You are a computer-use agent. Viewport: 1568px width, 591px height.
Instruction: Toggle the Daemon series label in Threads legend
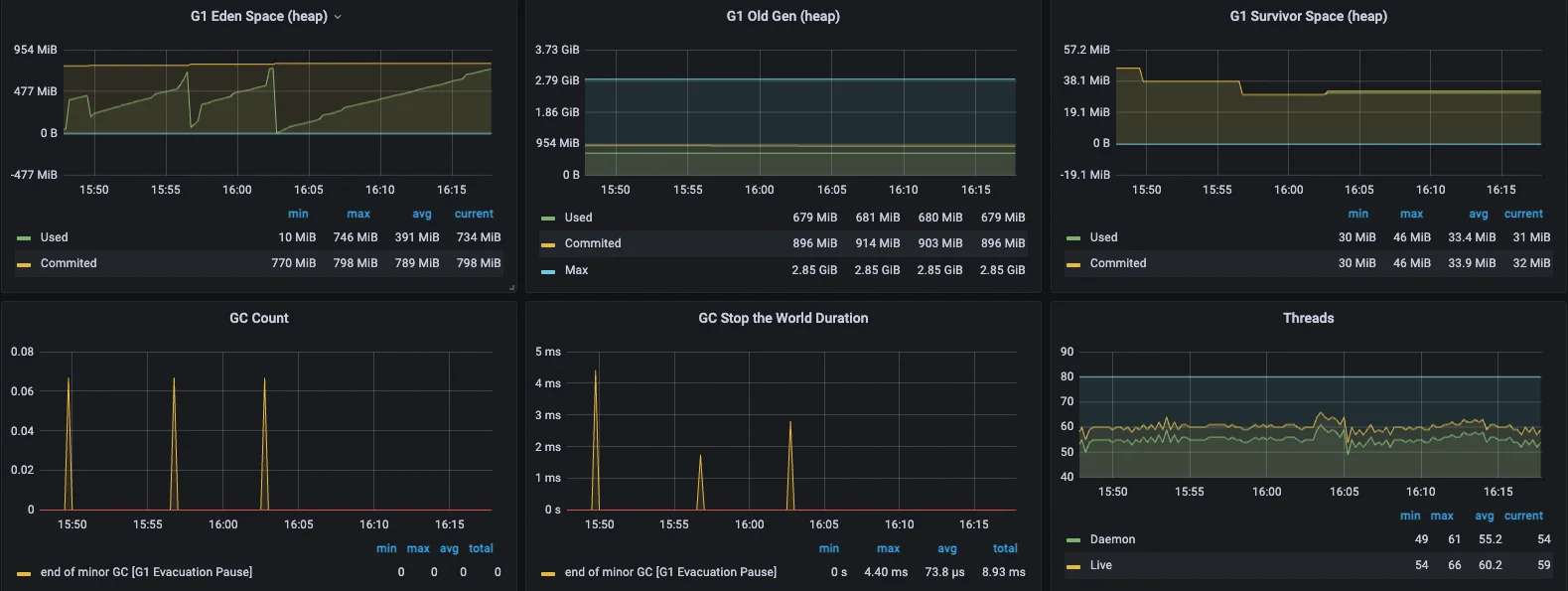coord(1112,539)
